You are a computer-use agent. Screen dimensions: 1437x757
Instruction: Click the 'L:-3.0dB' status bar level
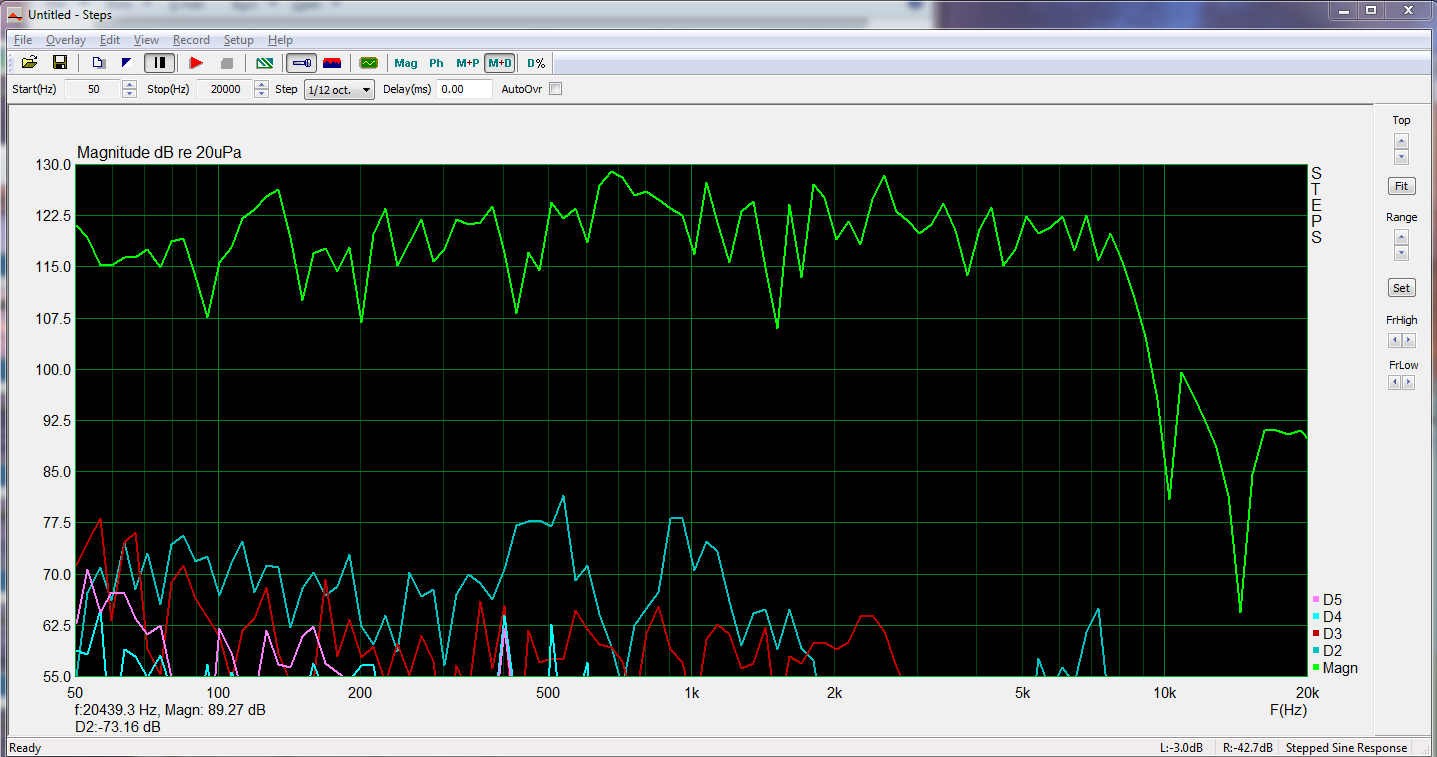1181,748
